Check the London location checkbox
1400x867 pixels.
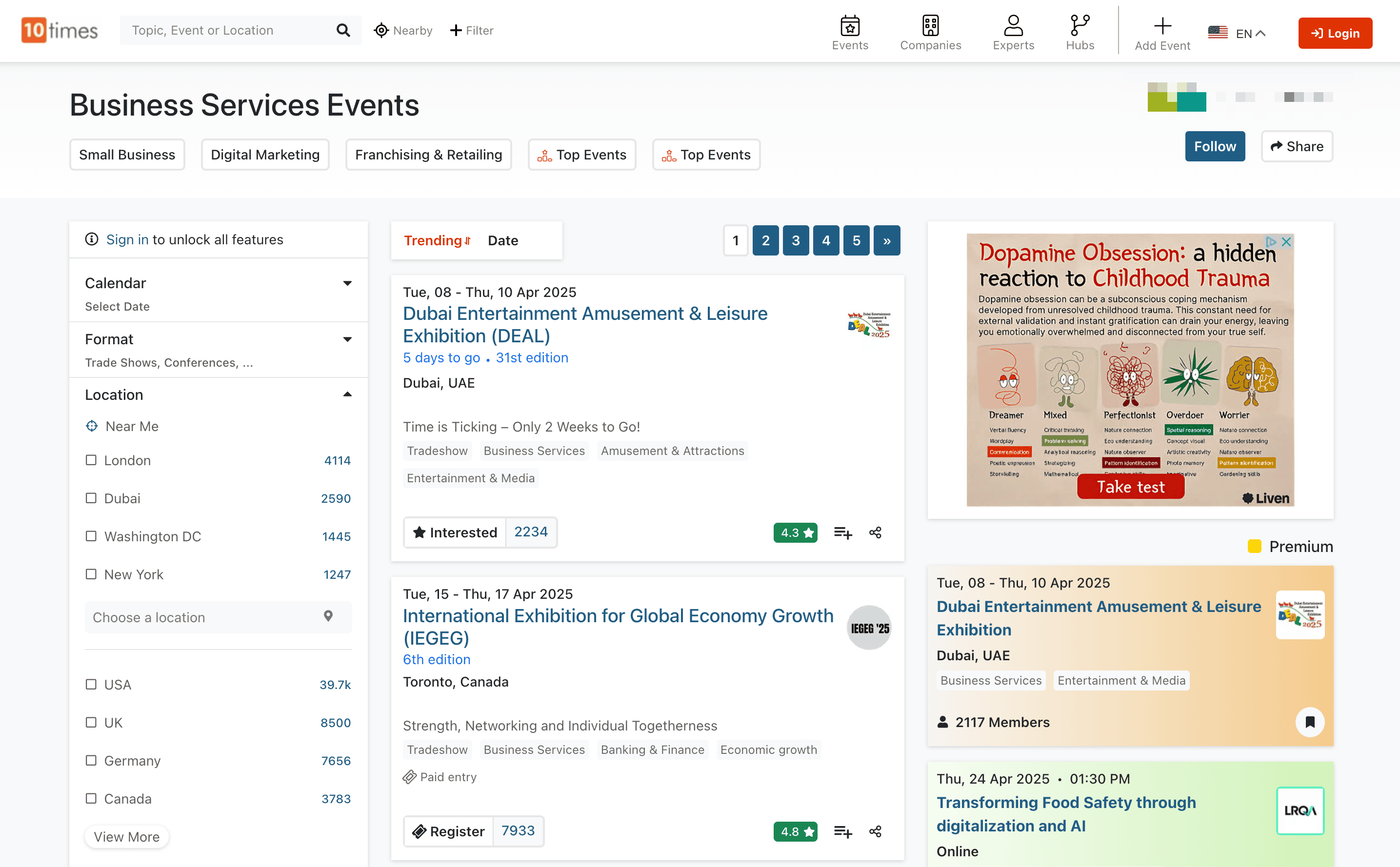click(x=91, y=460)
